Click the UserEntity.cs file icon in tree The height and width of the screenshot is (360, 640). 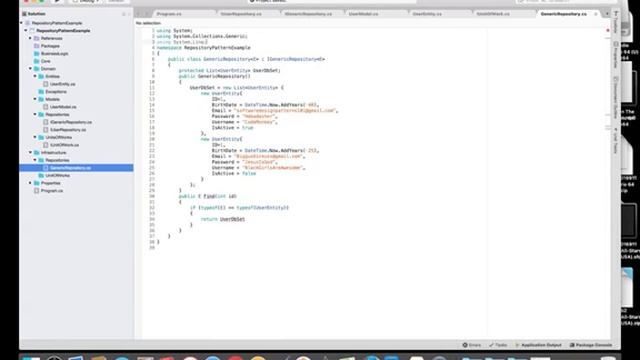[x=46, y=84]
